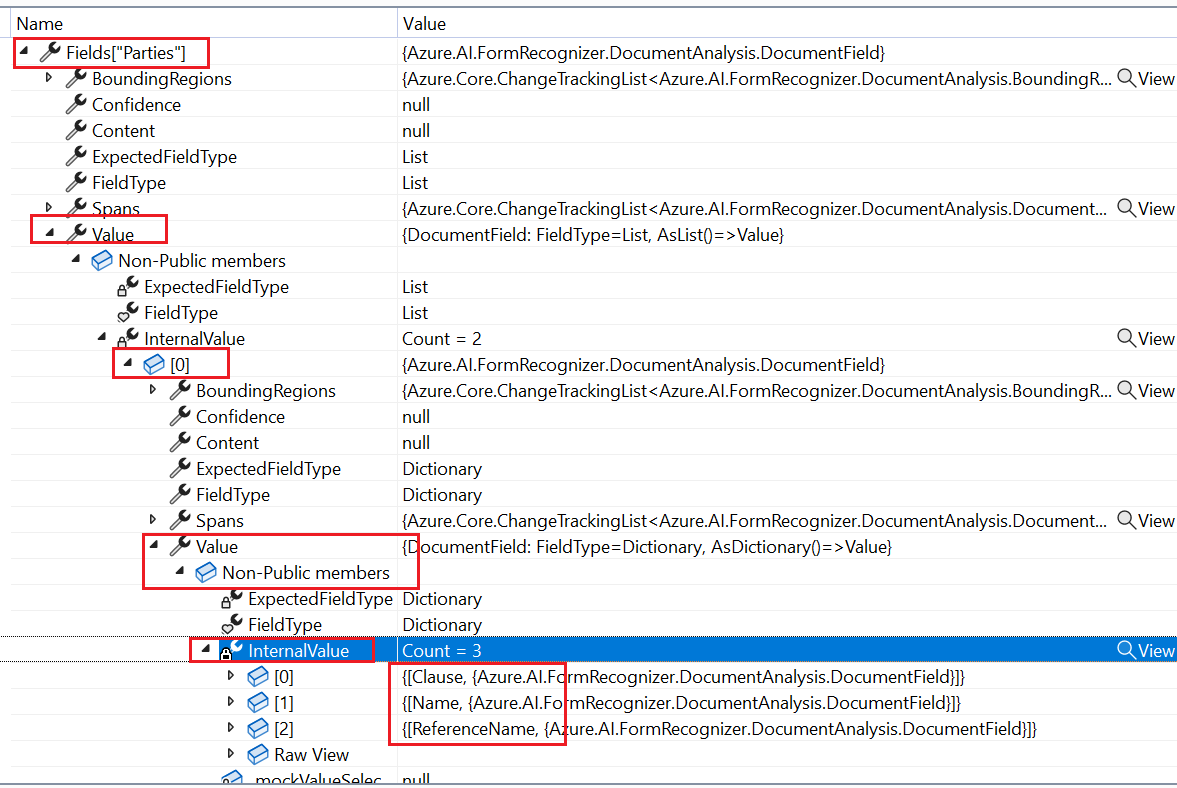The height and width of the screenshot is (788, 1177).
Task: Click the wrench icon of the Value row showing AsDictionary()
Action: pos(179,546)
